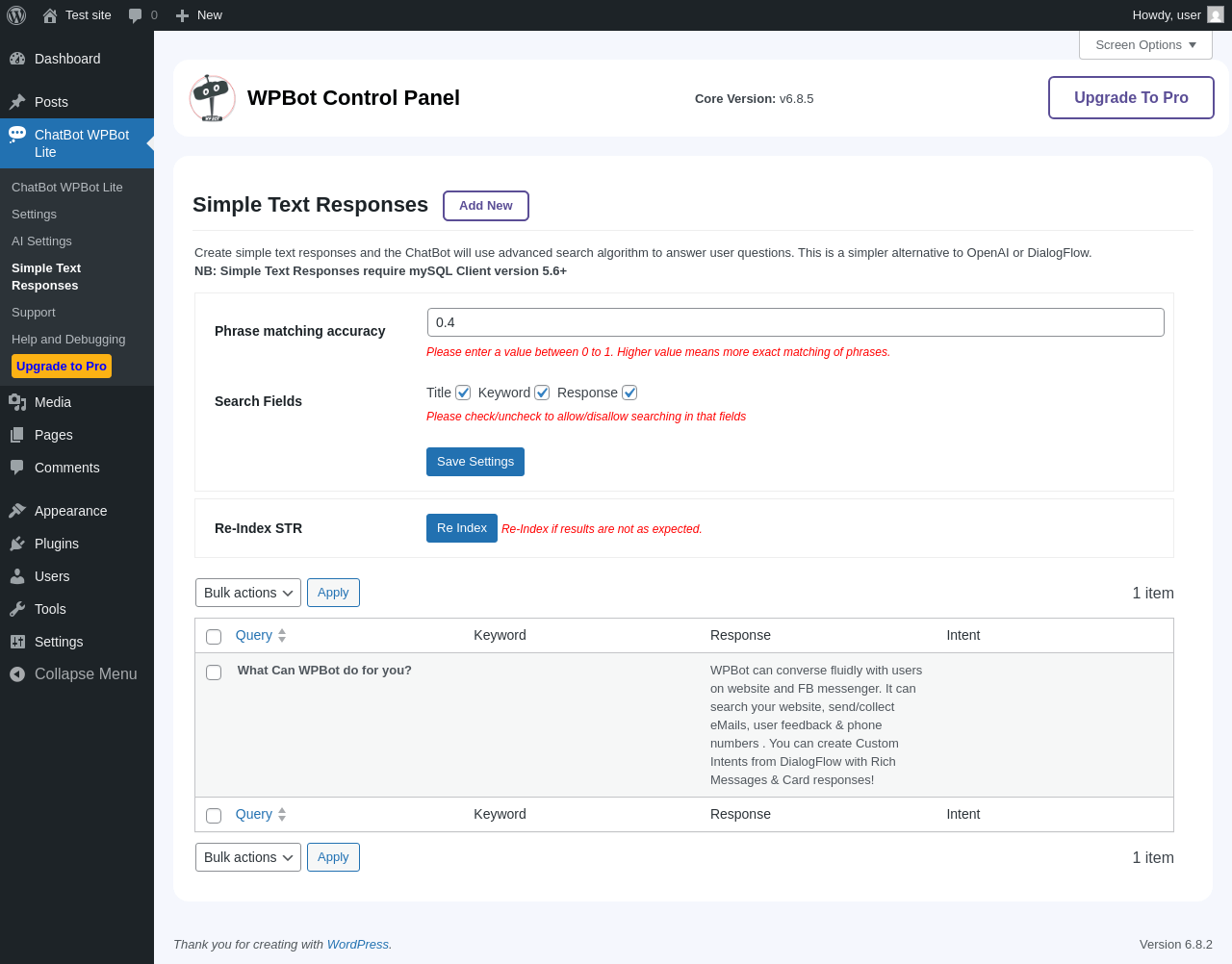Open the AI Settings submenu item
The width and height of the screenshot is (1232, 964).
pos(41,241)
